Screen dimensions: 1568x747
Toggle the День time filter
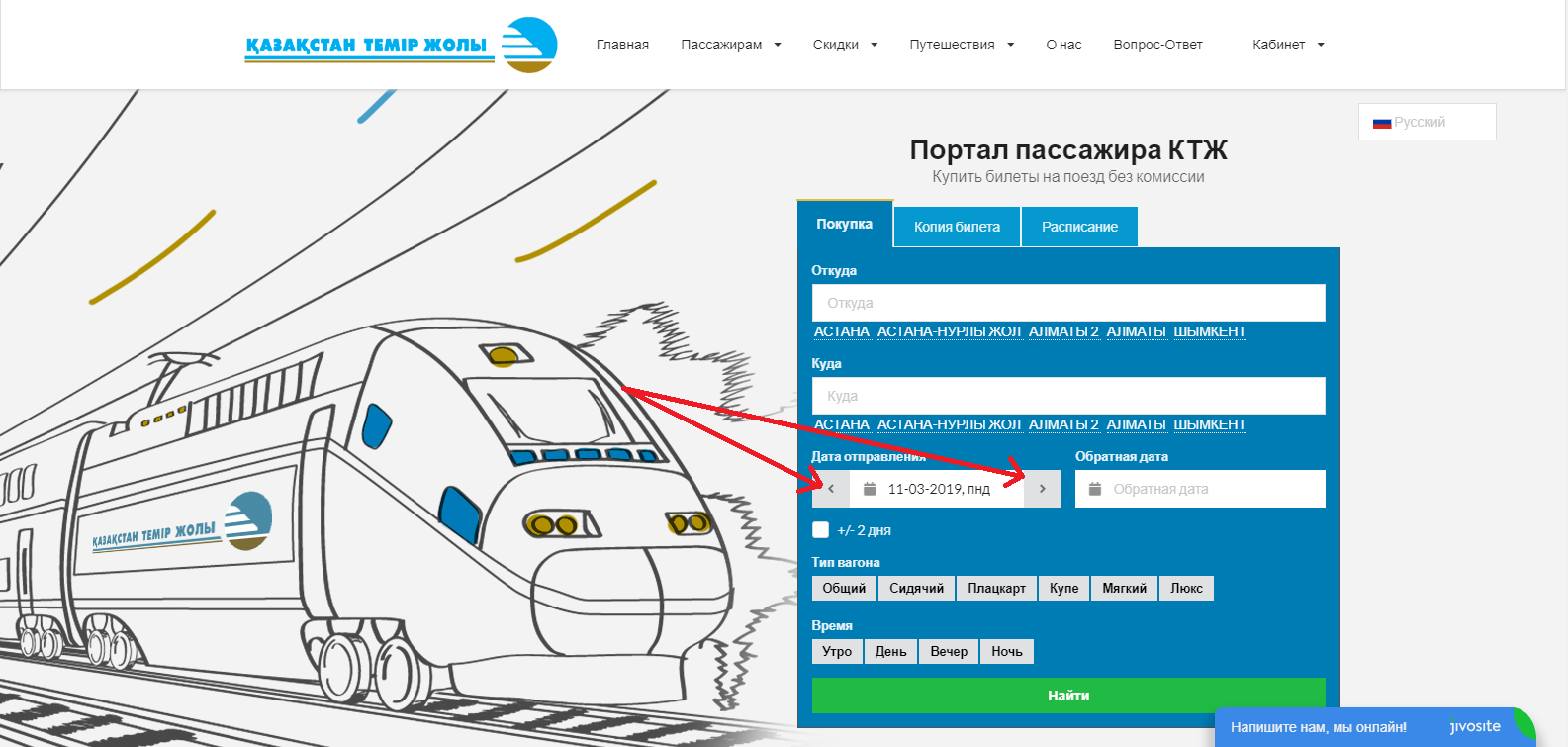[x=890, y=651]
